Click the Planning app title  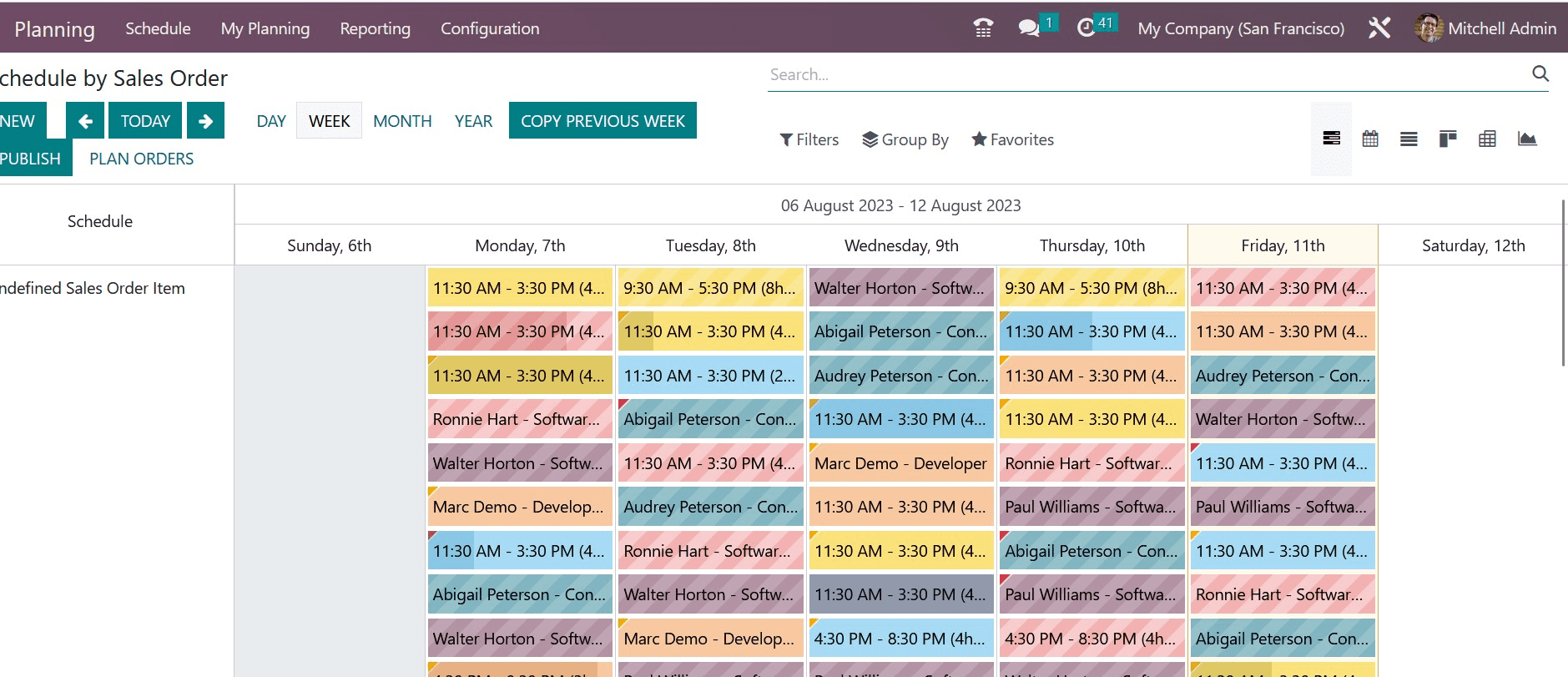tap(55, 29)
